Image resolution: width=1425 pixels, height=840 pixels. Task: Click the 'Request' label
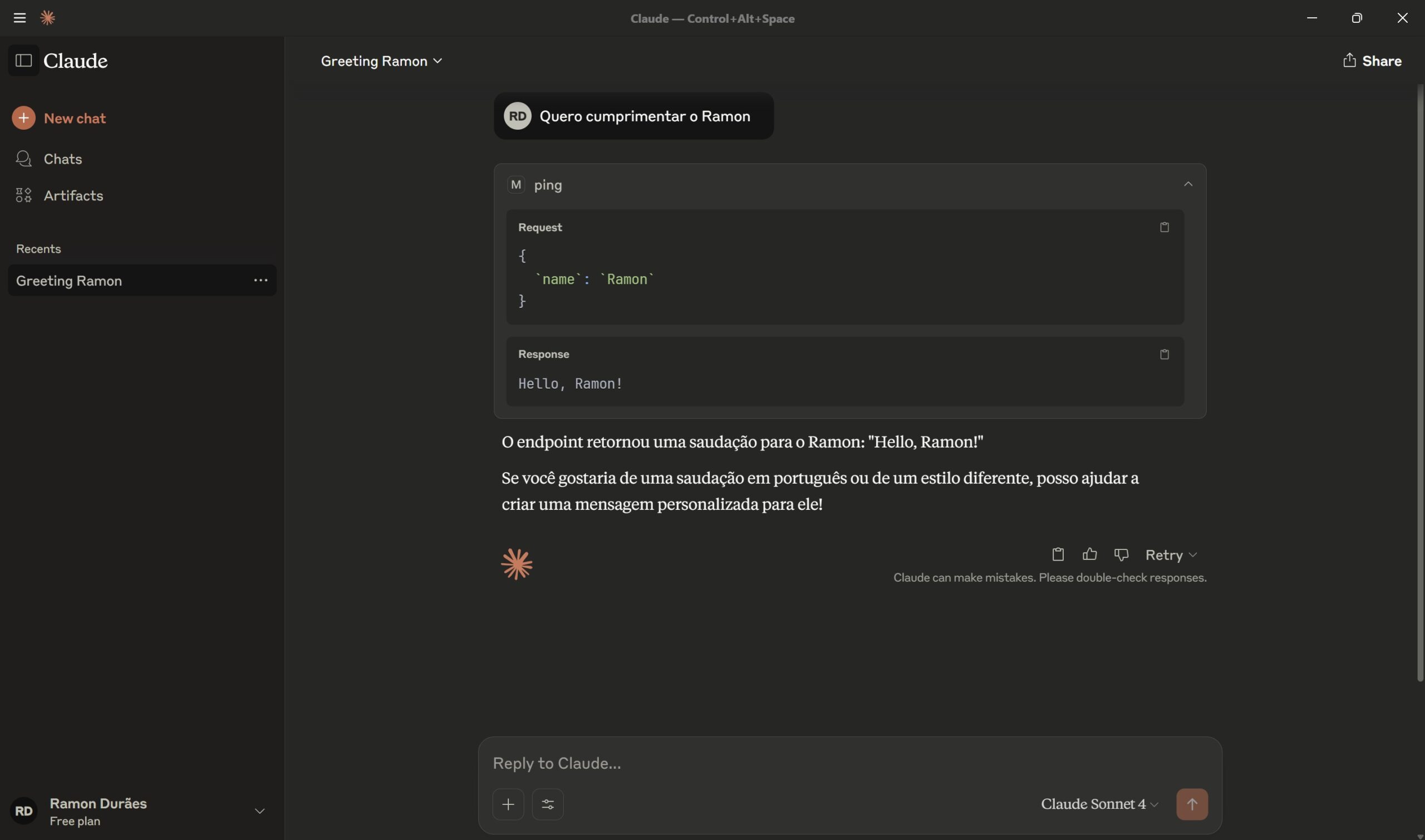point(540,227)
